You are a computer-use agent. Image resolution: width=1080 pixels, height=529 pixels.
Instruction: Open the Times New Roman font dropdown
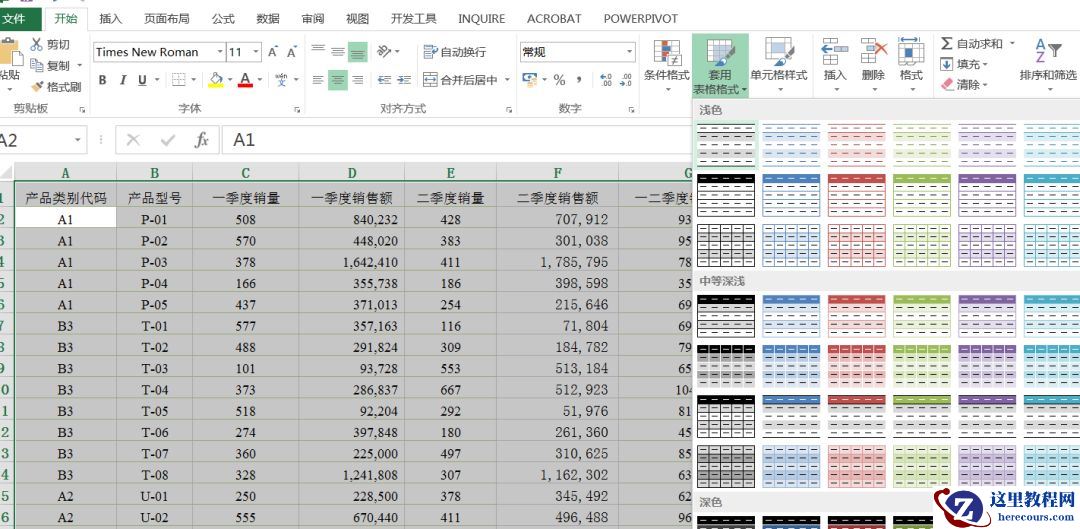click(x=214, y=52)
